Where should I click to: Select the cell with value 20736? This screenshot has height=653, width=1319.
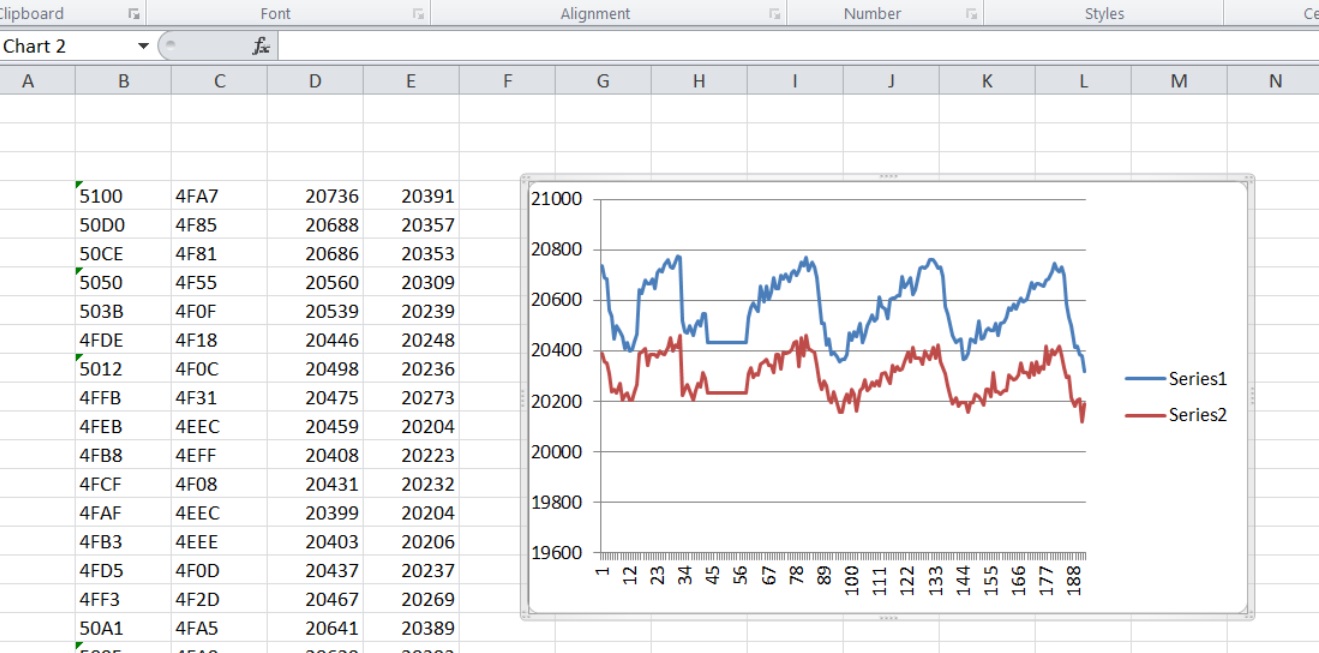pos(315,196)
